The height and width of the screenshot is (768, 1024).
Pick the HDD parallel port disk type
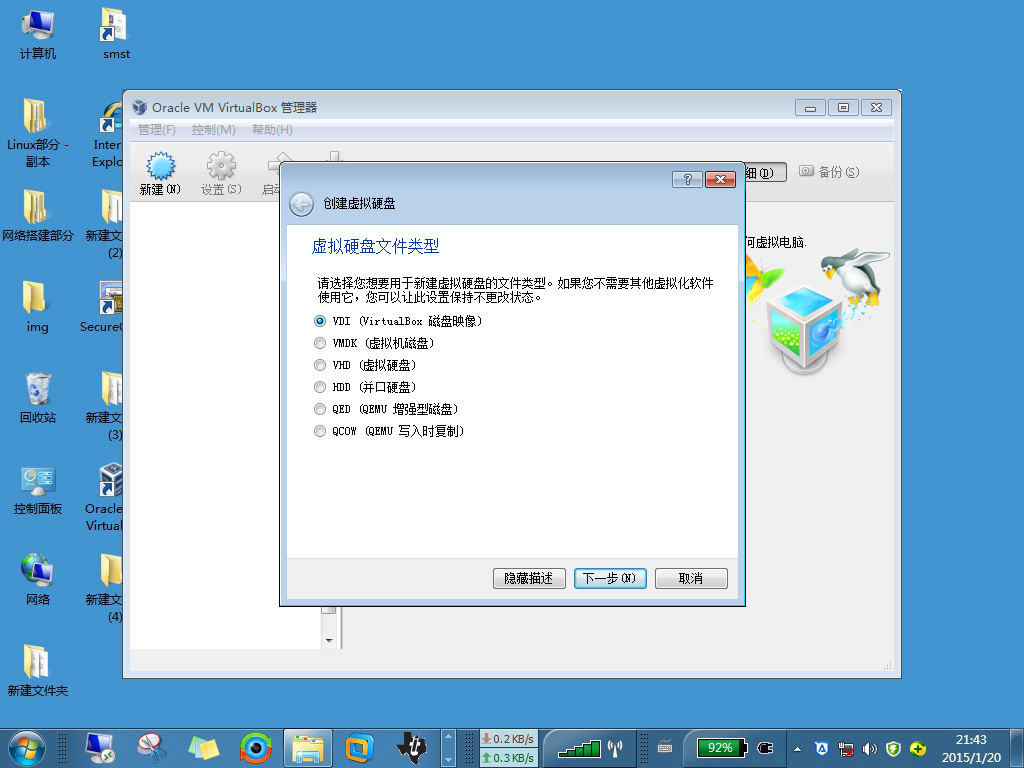click(x=364, y=387)
